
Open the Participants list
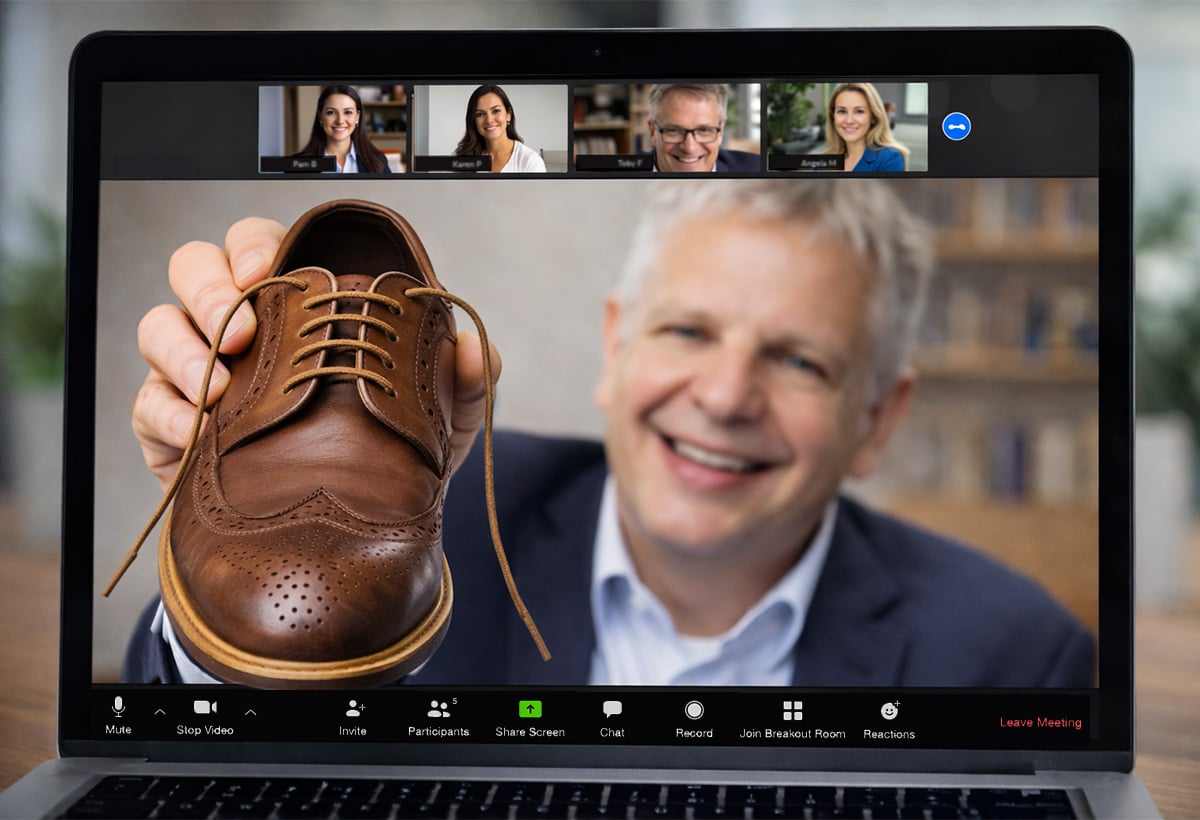click(438, 709)
